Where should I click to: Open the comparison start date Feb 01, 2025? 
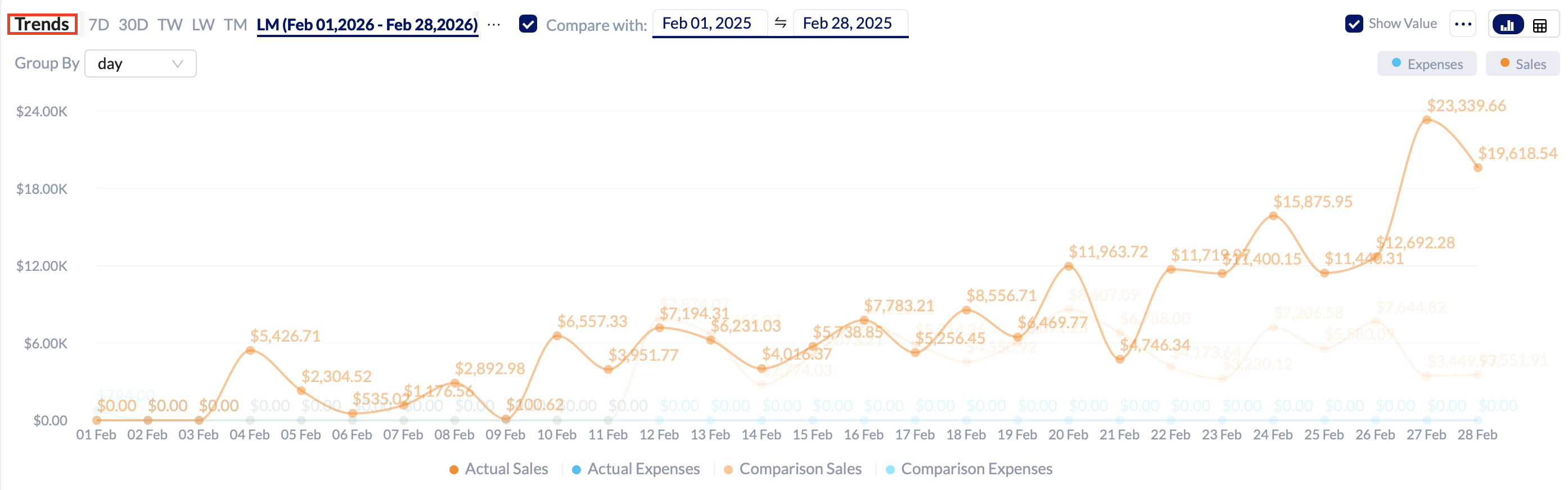click(x=706, y=23)
